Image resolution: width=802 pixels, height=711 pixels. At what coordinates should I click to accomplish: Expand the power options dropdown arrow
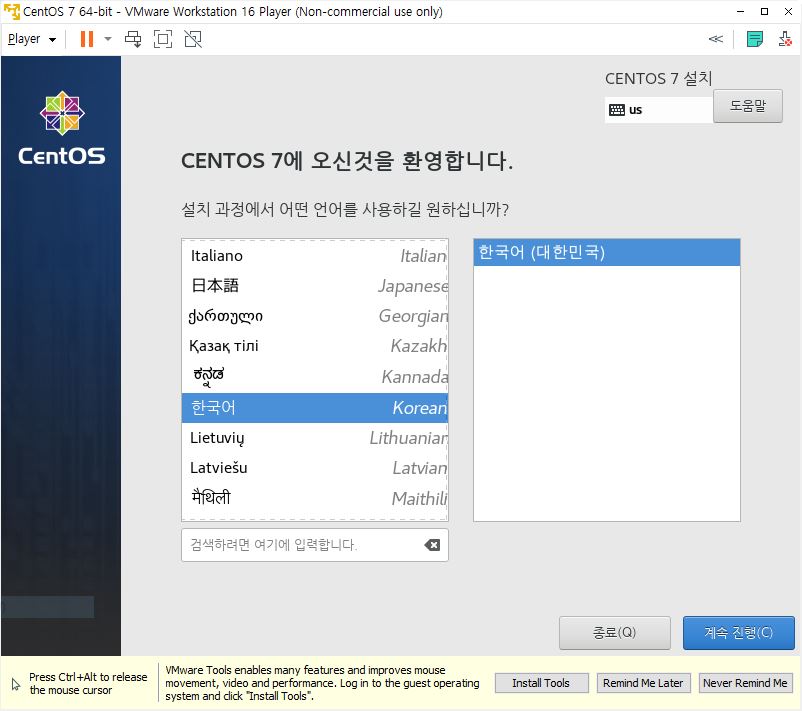tap(107, 39)
